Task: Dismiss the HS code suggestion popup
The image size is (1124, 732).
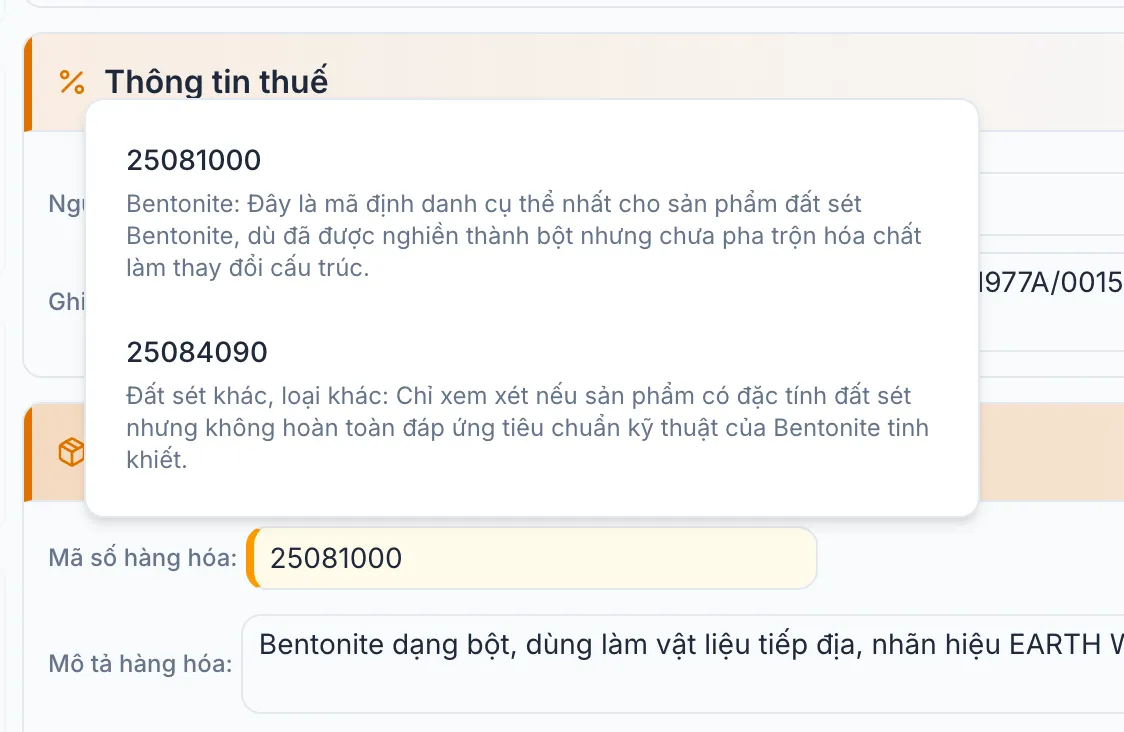Action: tap(1050, 600)
